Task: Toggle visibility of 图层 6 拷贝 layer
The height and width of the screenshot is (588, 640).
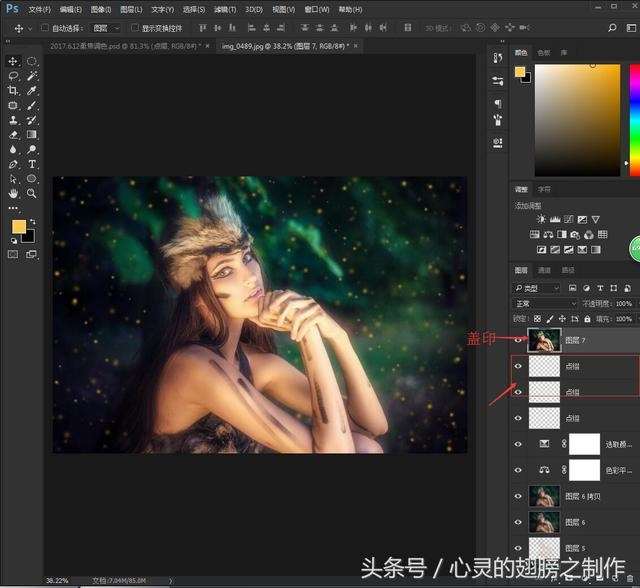Action: [x=518, y=496]
